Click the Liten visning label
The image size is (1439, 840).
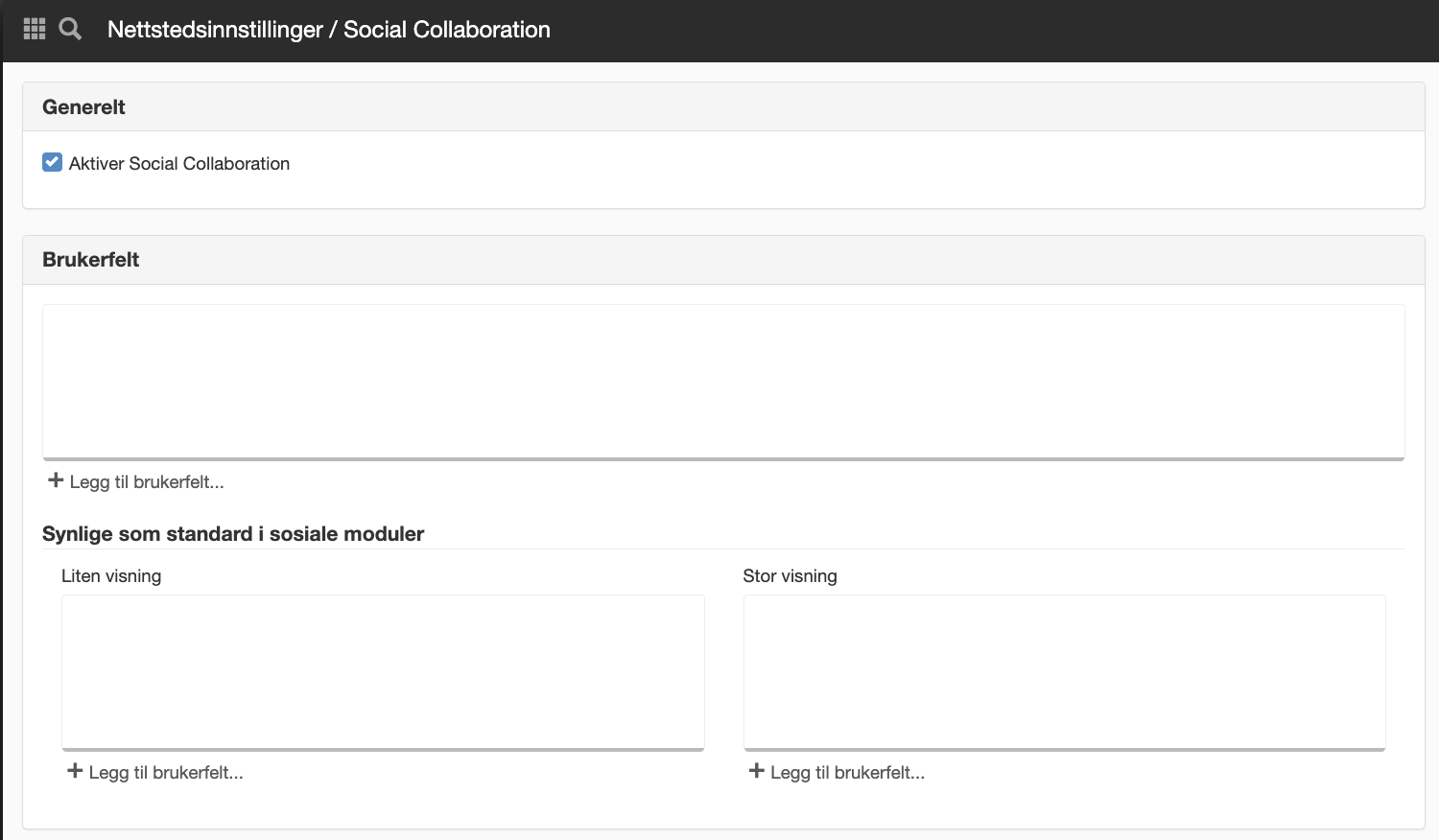click(111, 576)
